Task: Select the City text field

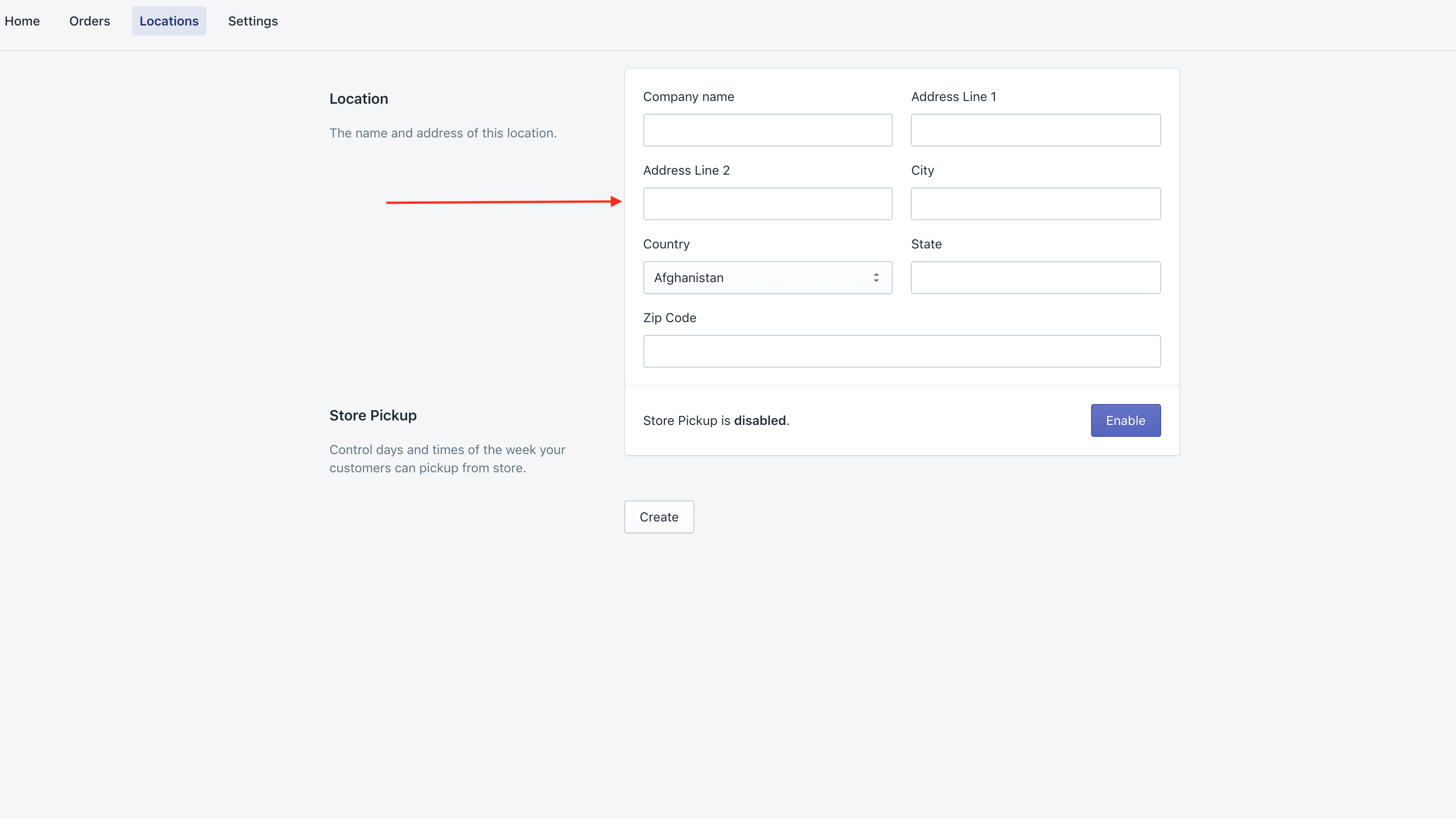Action: pos(1035,204)
